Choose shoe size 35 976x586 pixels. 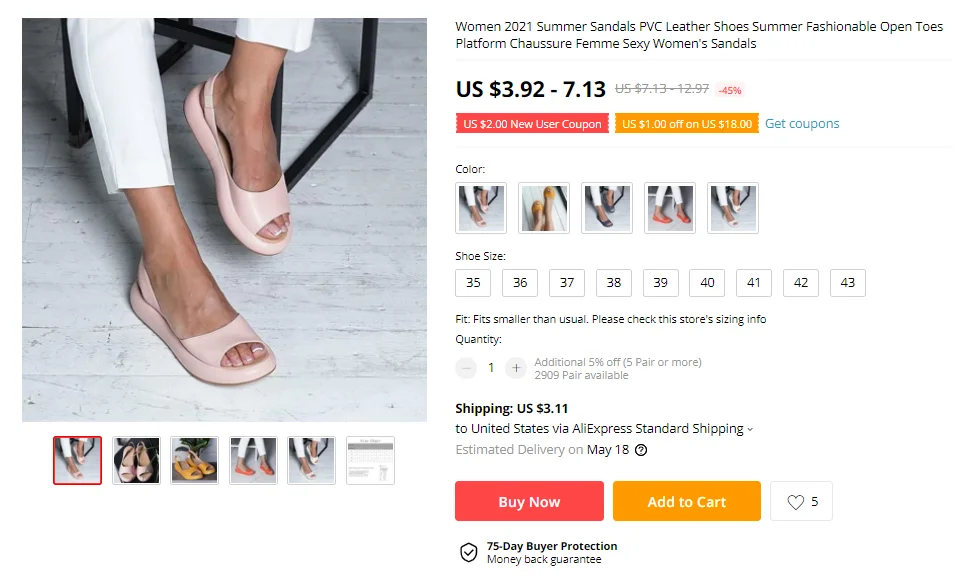click(473, 283)
